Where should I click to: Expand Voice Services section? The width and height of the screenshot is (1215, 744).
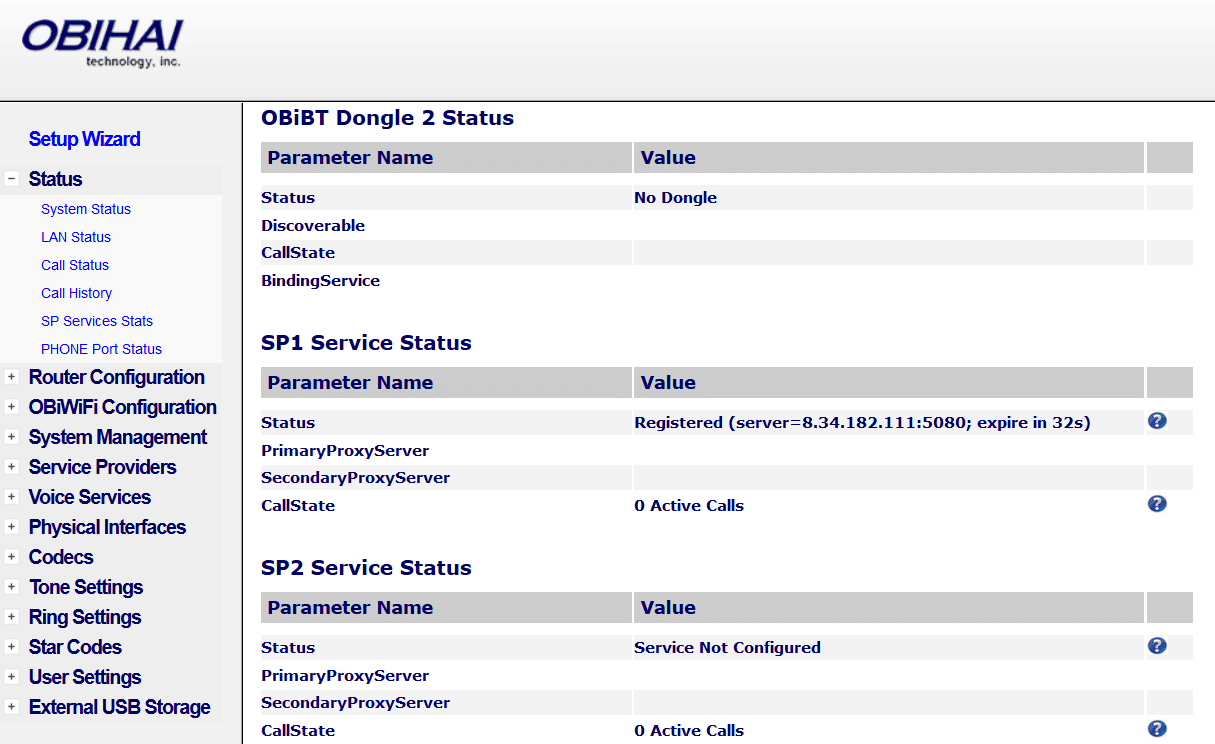pyautogui.click(x=12, y=497)
